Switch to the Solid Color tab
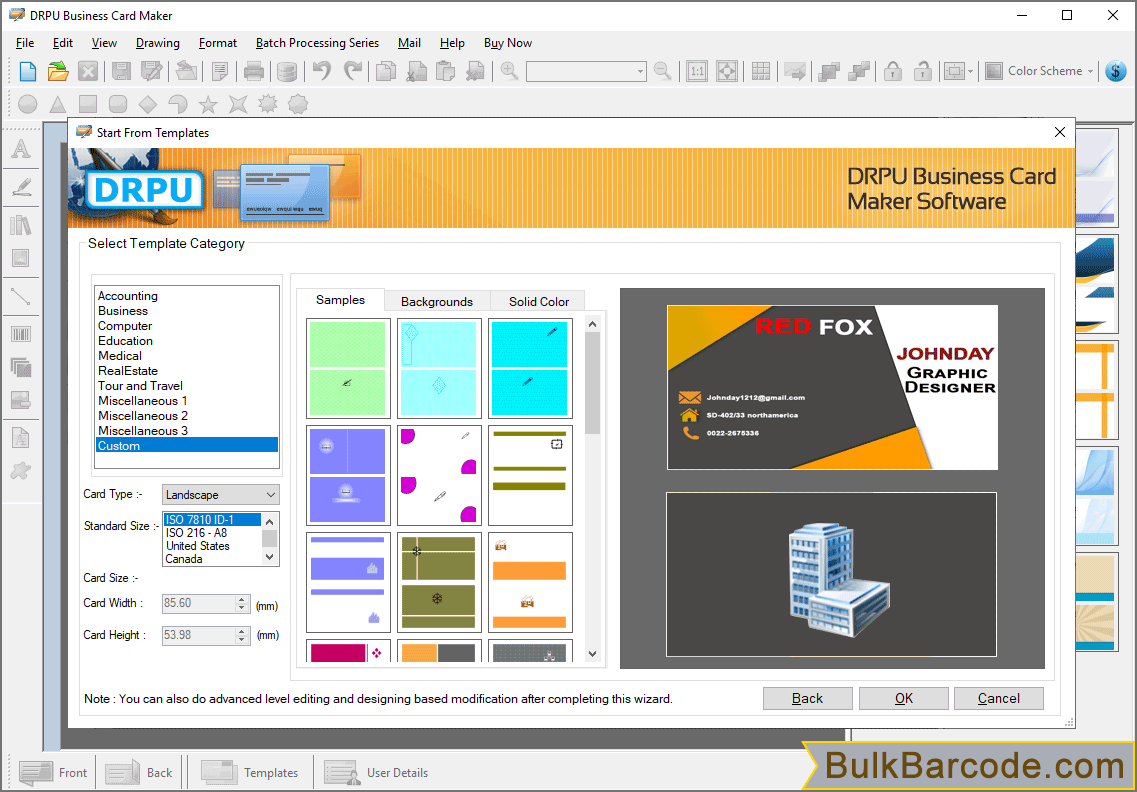The image size is (1137, 792). click(538, 302)
